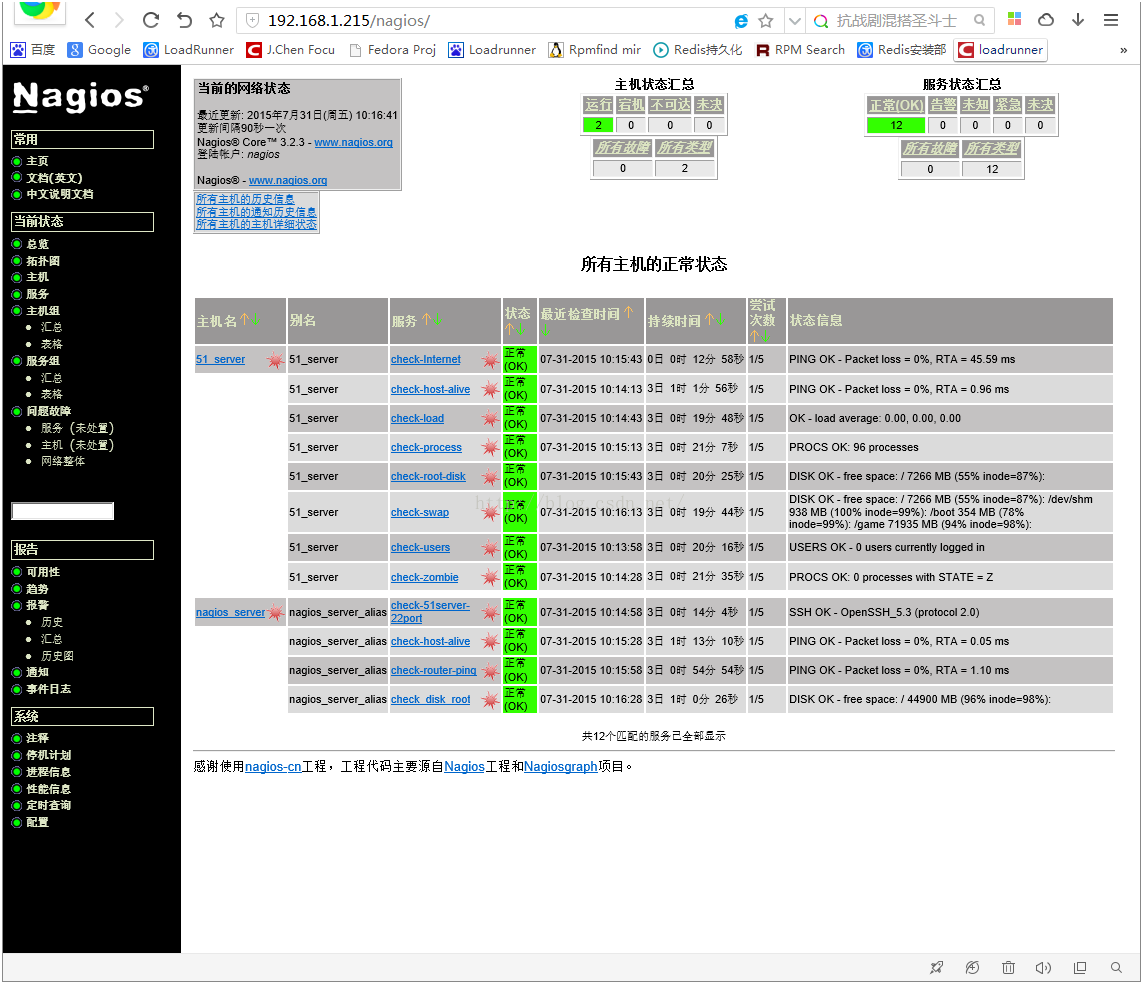Image resolution: width=1143 pixels, height=984 pixels.
Task: Expand the bookmarks bar overflow chevron
Action: (1123, 50)
